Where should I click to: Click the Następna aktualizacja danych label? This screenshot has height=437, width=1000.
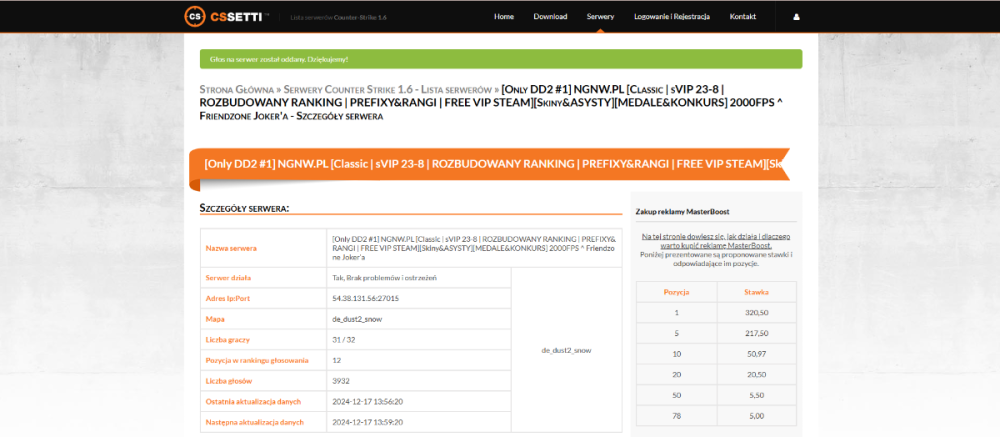click(254, 422)
